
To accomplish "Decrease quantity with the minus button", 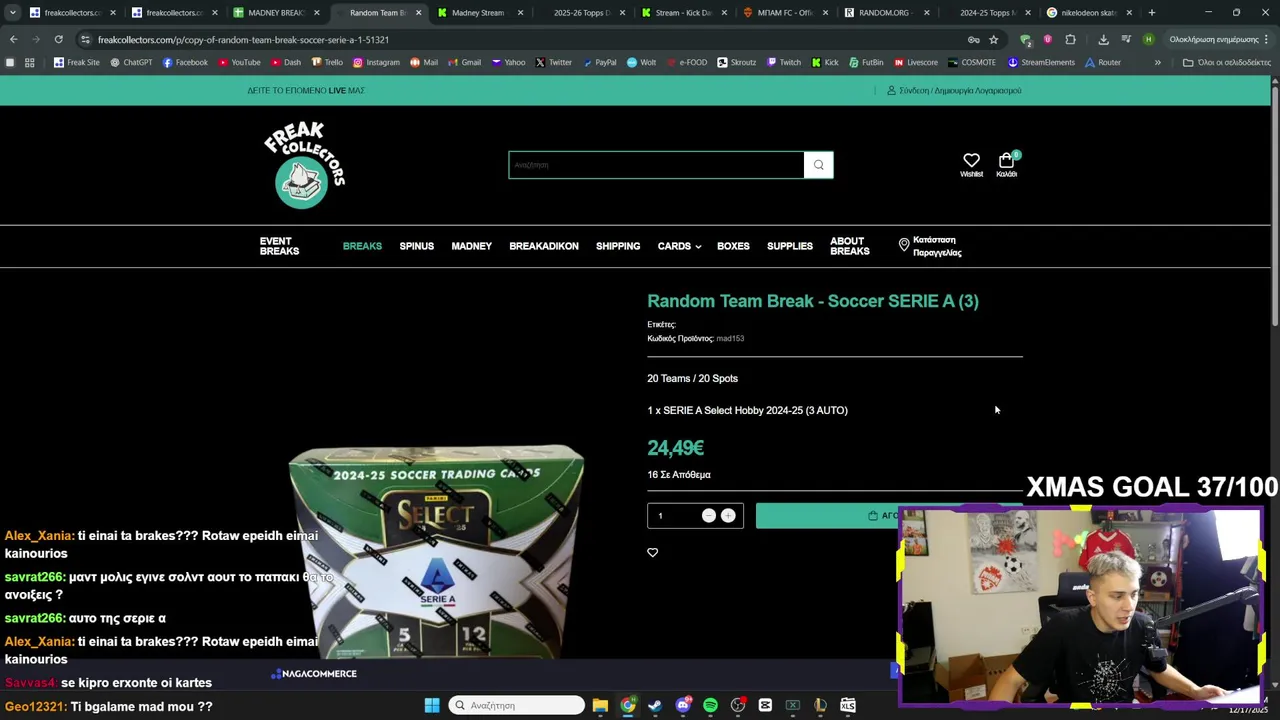I will 708,515.
